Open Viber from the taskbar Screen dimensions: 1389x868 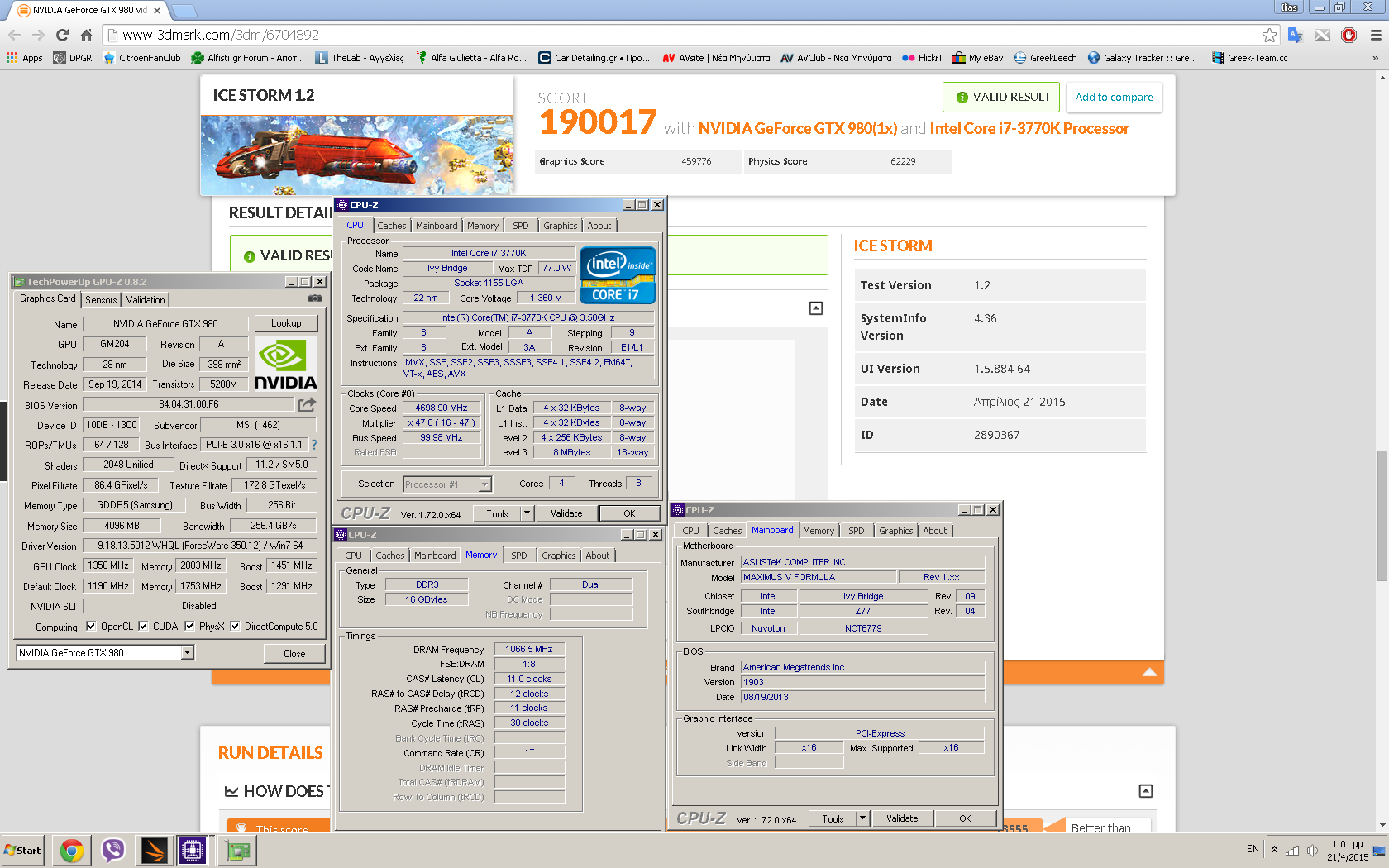coord(112,850)
